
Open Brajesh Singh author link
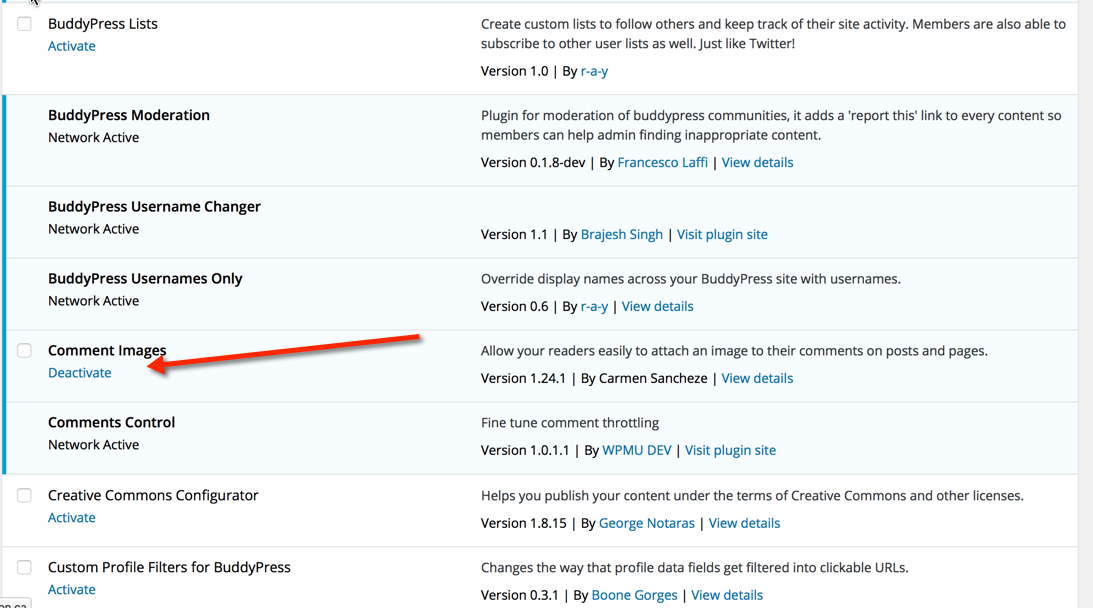coord(622,234)
